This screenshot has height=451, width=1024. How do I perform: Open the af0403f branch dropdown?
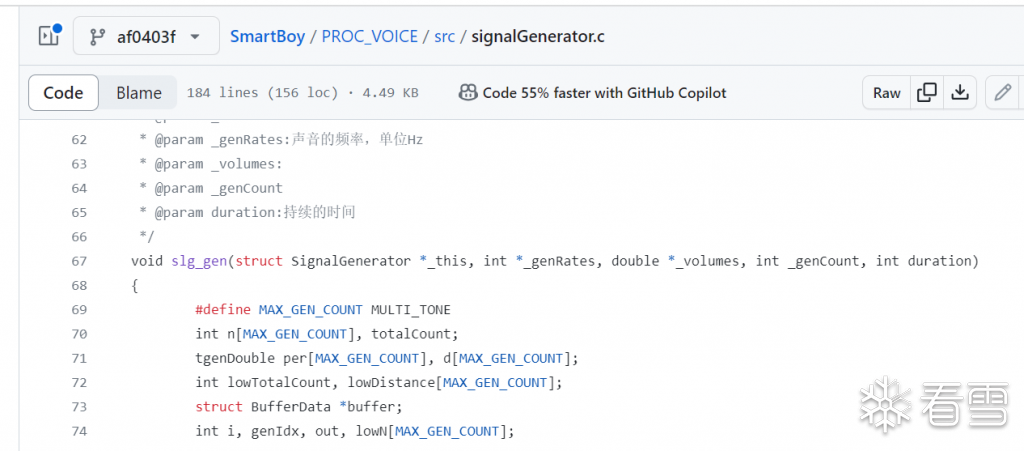tap(144, 37)
